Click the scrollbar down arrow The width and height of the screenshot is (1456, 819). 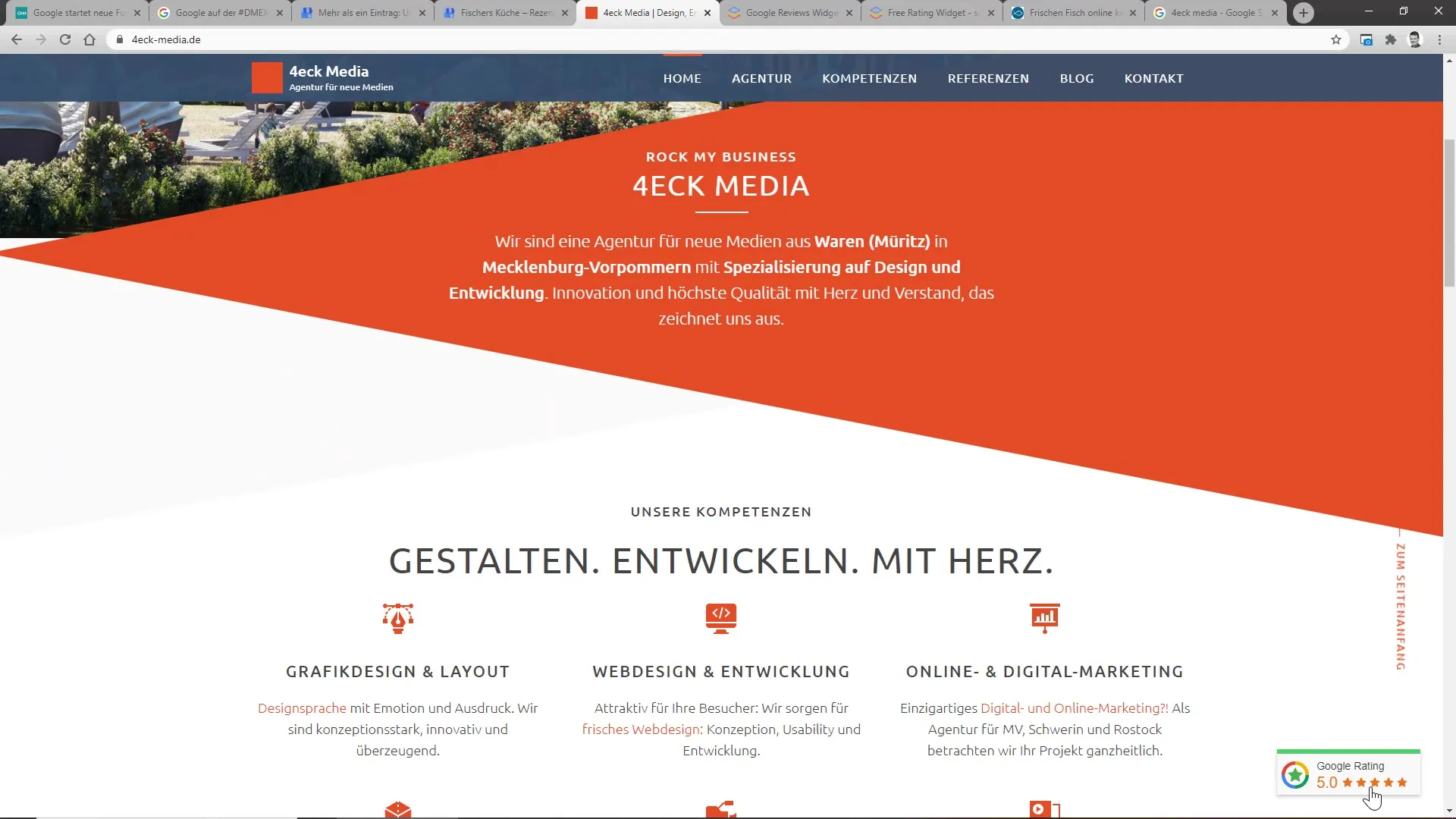coord(1450,811)
